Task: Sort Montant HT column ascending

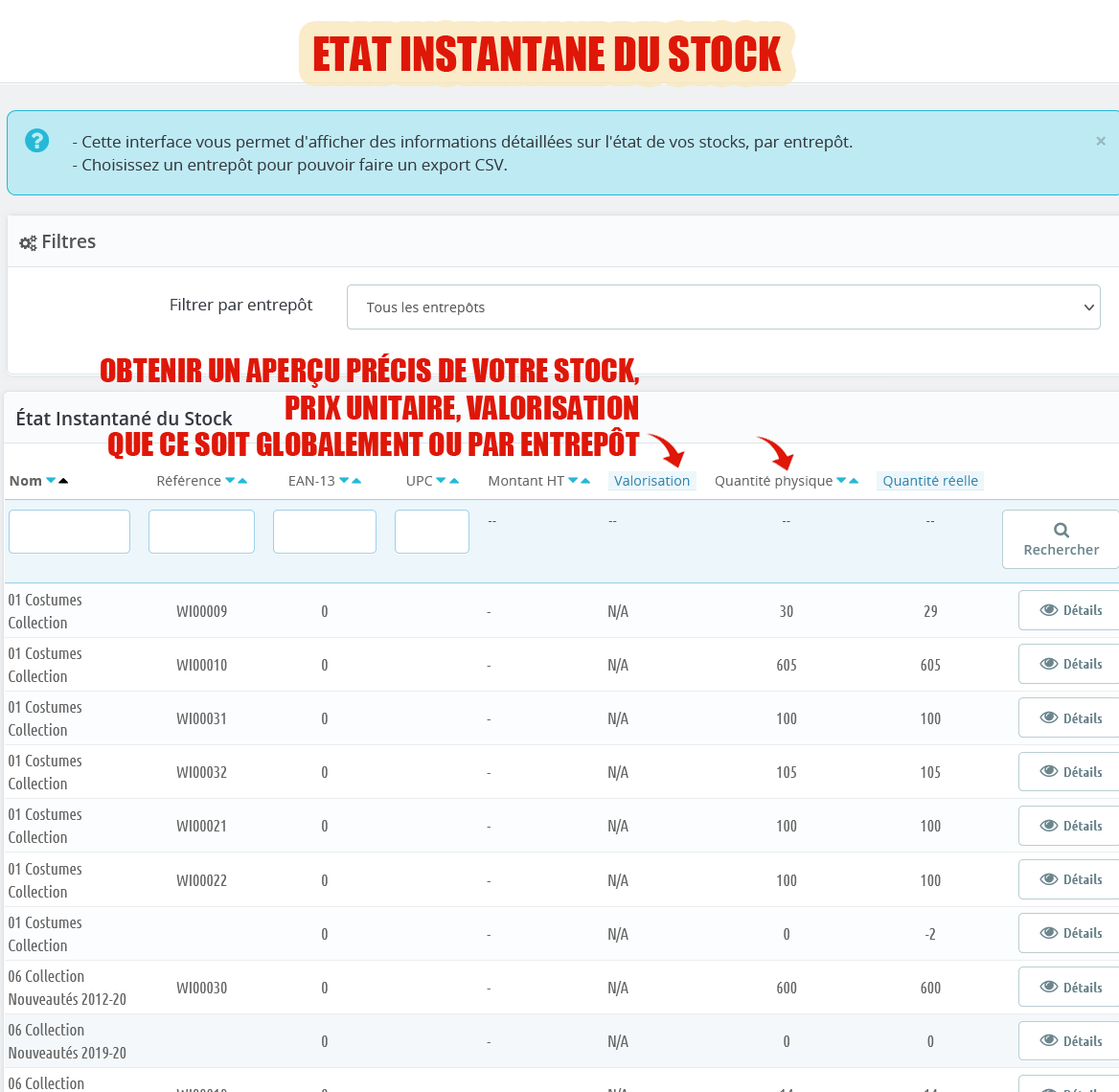Action: click(x=586, y=481)
